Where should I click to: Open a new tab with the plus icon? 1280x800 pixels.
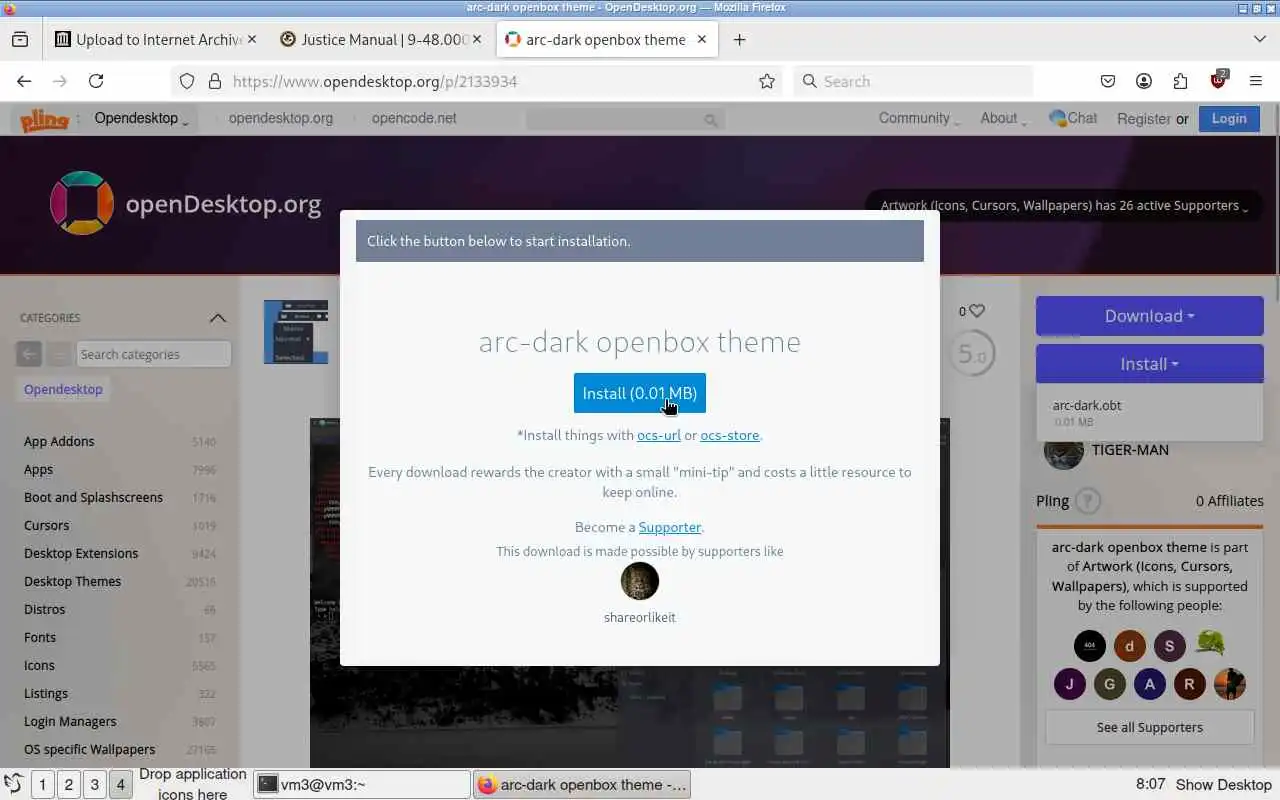739,39
